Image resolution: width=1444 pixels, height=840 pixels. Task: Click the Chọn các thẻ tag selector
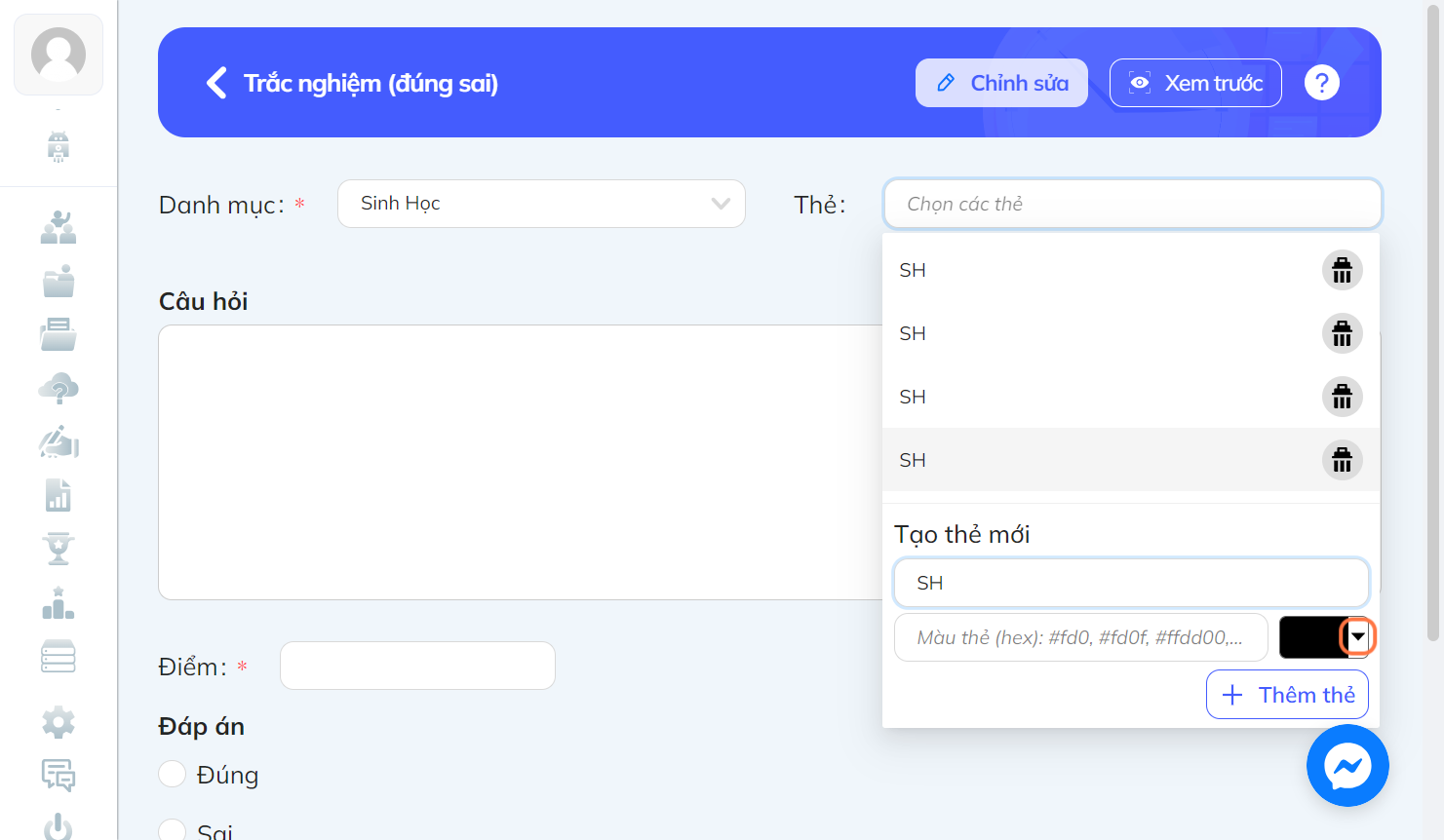[1132, 204]
